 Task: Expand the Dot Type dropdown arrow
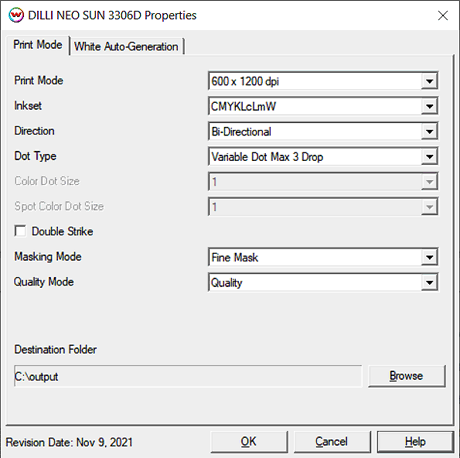point(429,157)
